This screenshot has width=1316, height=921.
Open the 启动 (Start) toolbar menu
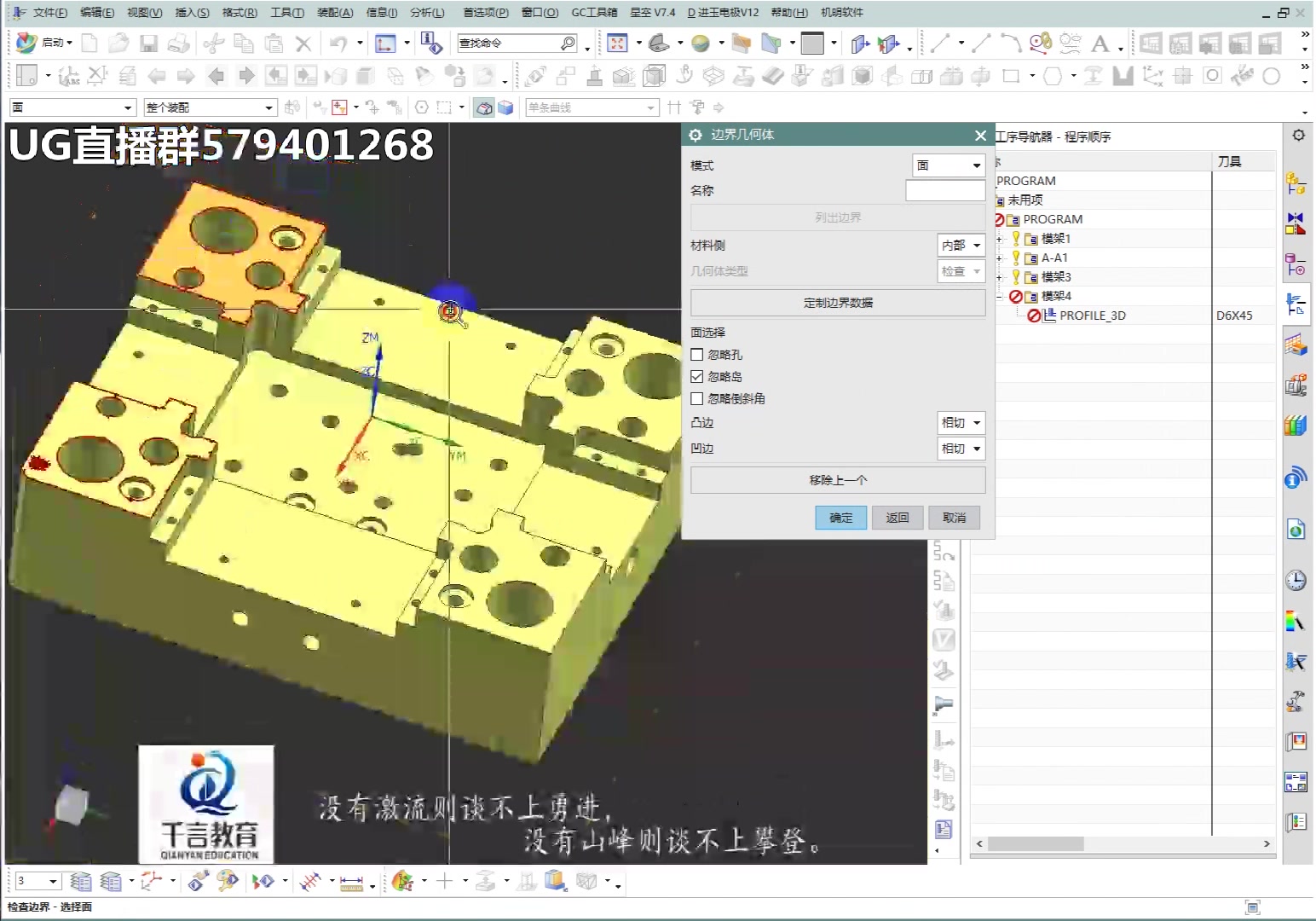pyautogui.click(x=53, y=43)
